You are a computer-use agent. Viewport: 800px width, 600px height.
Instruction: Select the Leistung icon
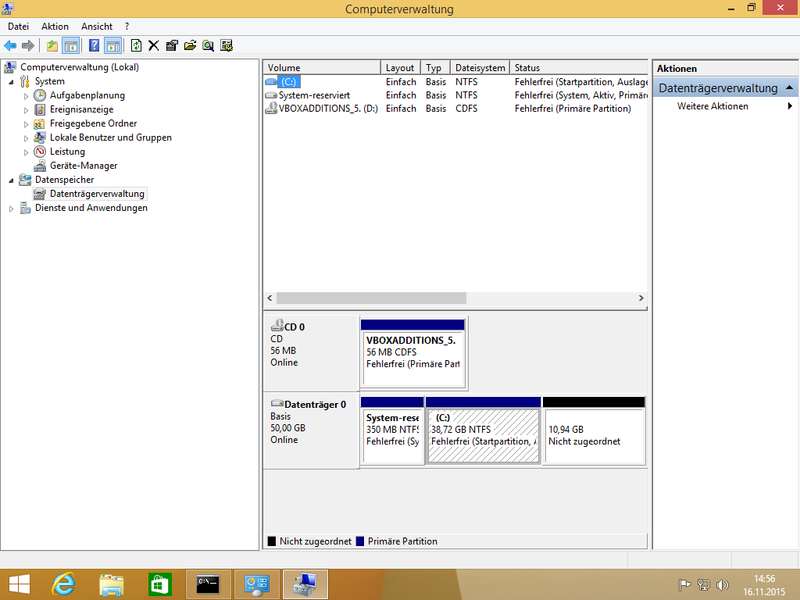[40, 152]
